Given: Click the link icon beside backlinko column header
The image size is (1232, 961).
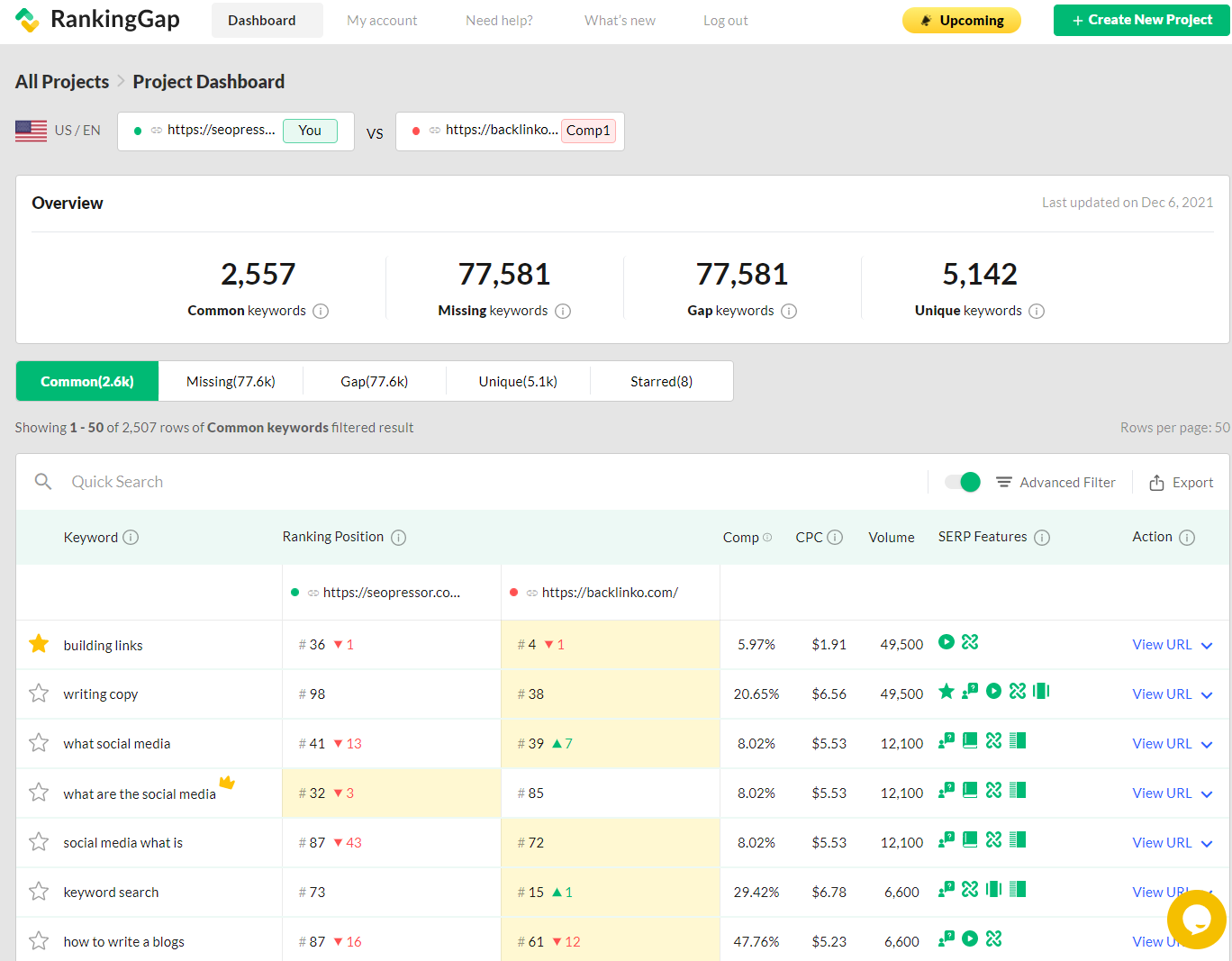Looking at the screenshot, I should point(532,593).
